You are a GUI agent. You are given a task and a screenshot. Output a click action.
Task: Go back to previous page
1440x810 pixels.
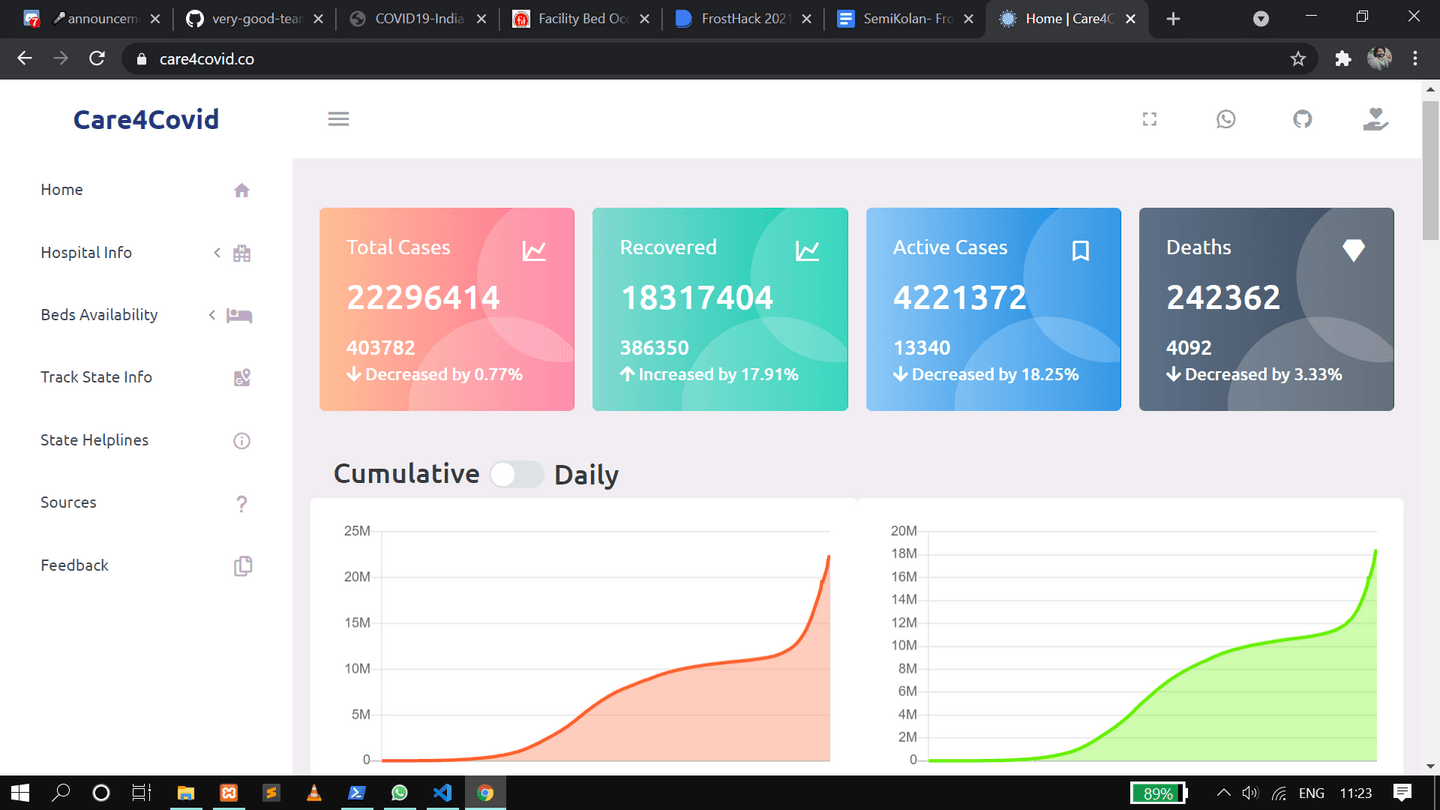point(25,59)
